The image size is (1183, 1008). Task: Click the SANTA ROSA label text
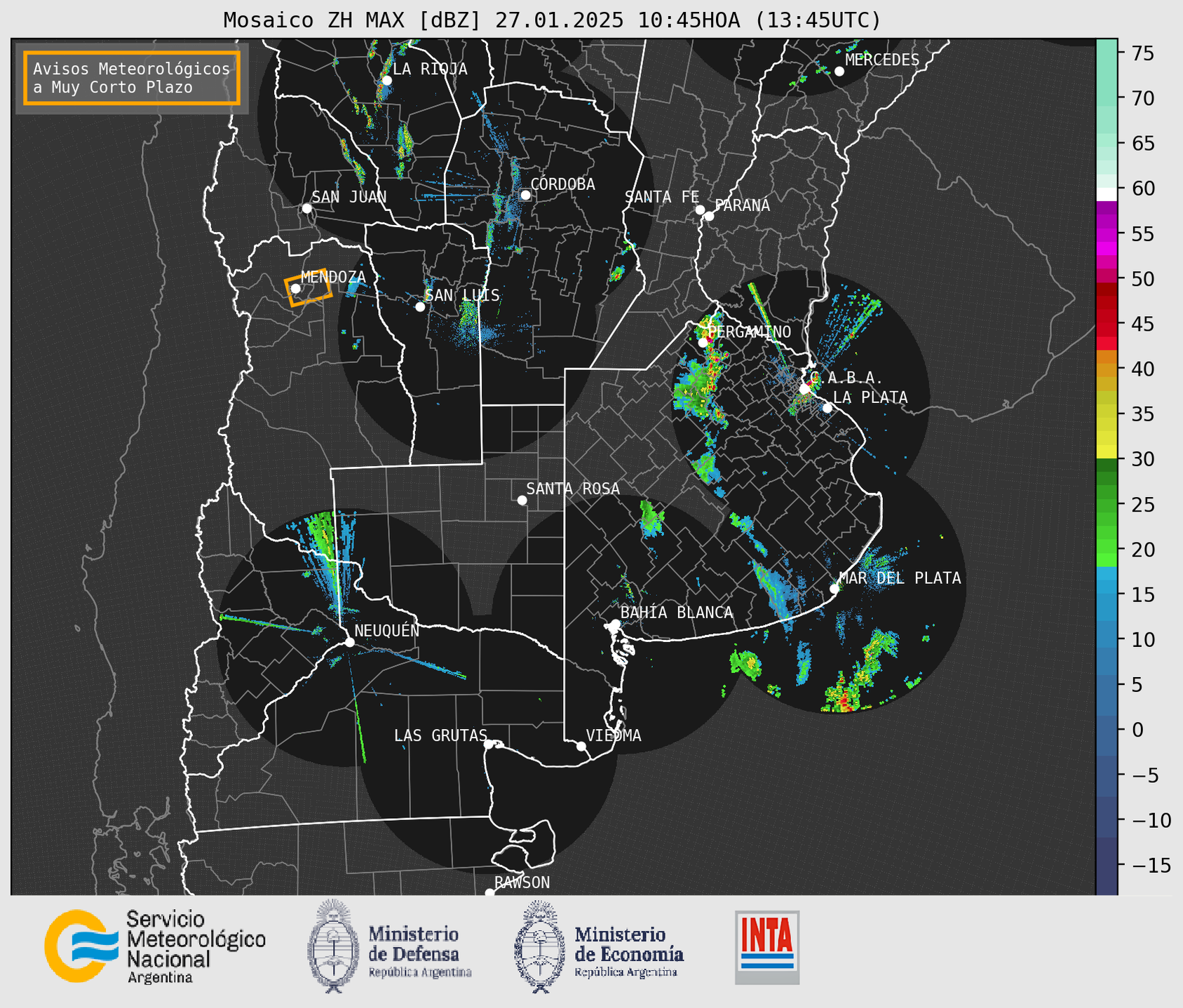pyautogui.click(x=573, y=489)
